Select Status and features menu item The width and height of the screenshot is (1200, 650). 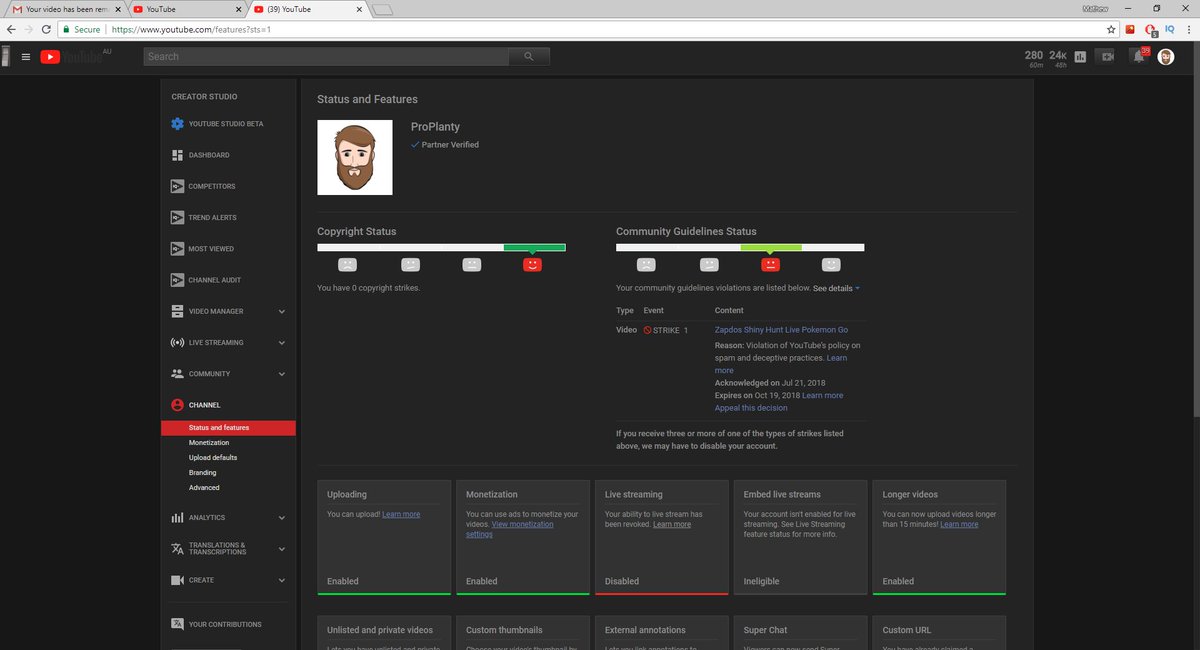(228, 428)
